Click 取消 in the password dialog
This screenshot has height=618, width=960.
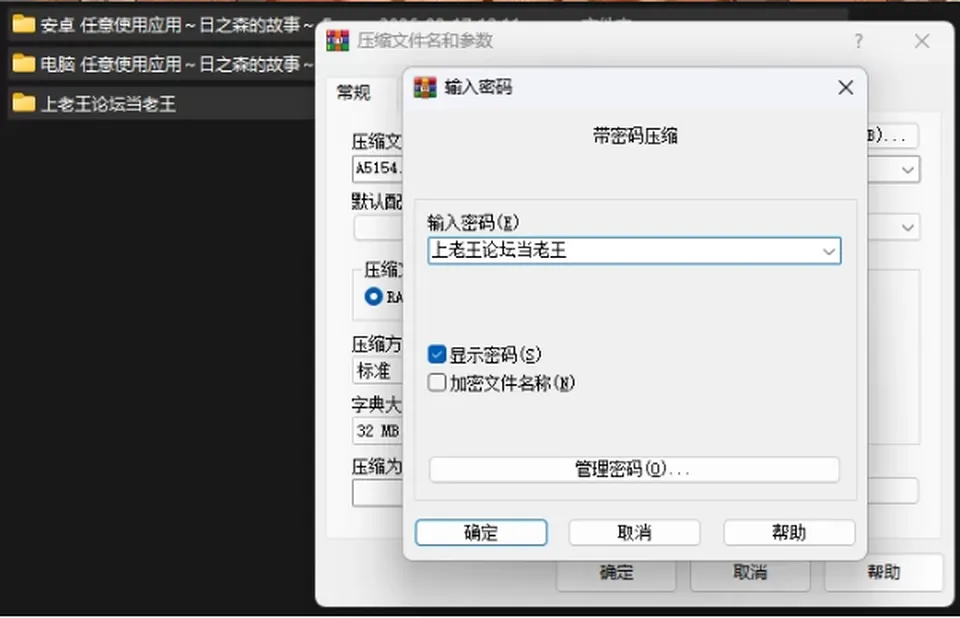pos(634,532)
